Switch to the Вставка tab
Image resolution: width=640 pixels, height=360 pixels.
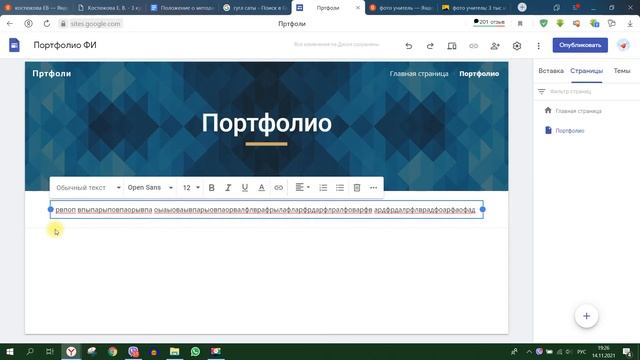[551, 71]
